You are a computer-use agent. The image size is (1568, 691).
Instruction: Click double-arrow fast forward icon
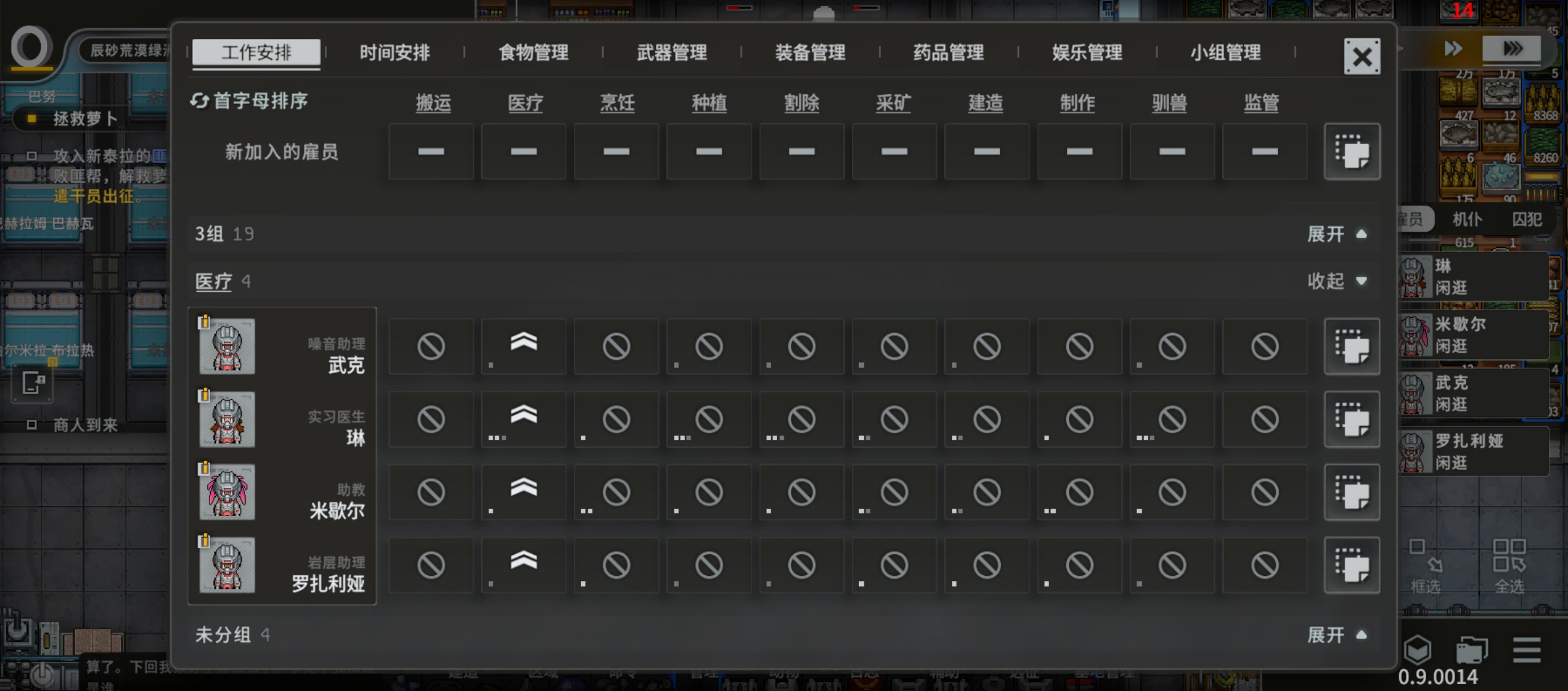click(1453, 48)
